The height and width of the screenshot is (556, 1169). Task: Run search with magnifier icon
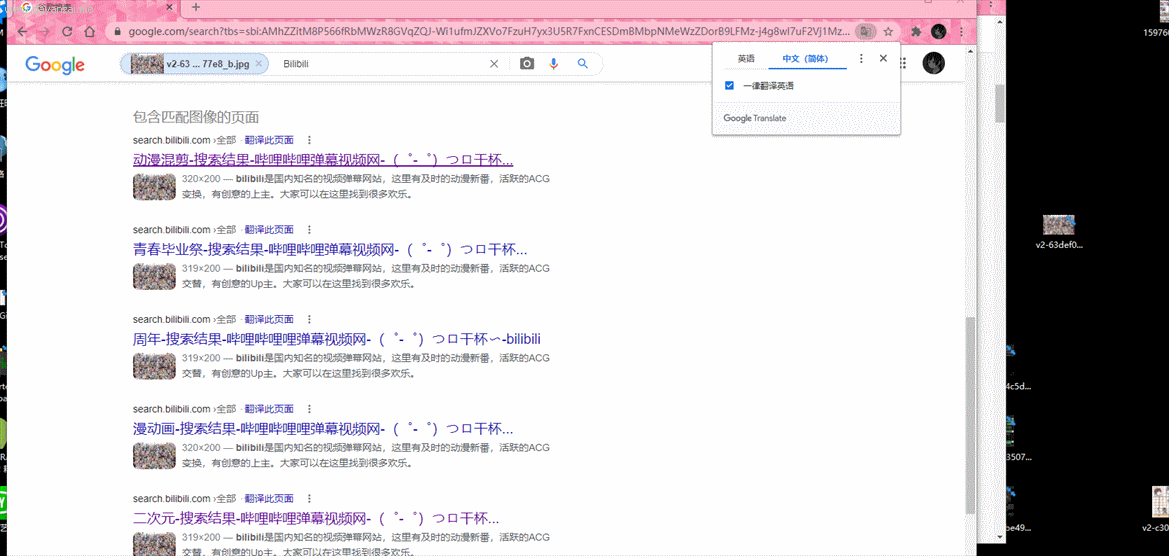point(583,64)
